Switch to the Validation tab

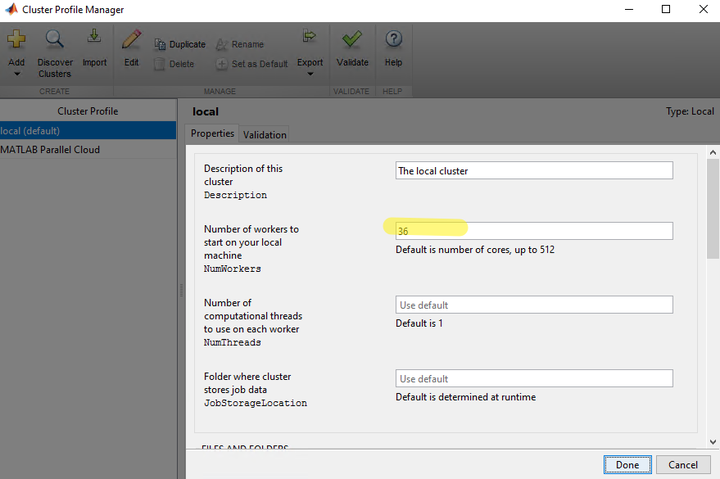[x=264, y=135]
